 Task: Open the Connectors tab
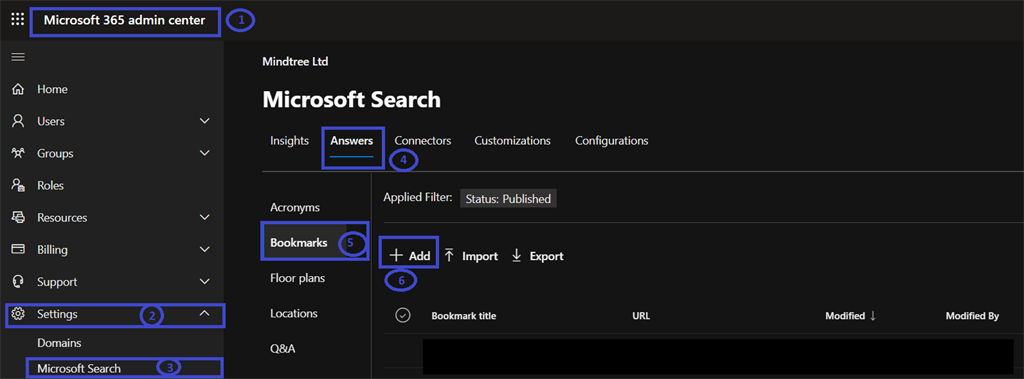423,141
